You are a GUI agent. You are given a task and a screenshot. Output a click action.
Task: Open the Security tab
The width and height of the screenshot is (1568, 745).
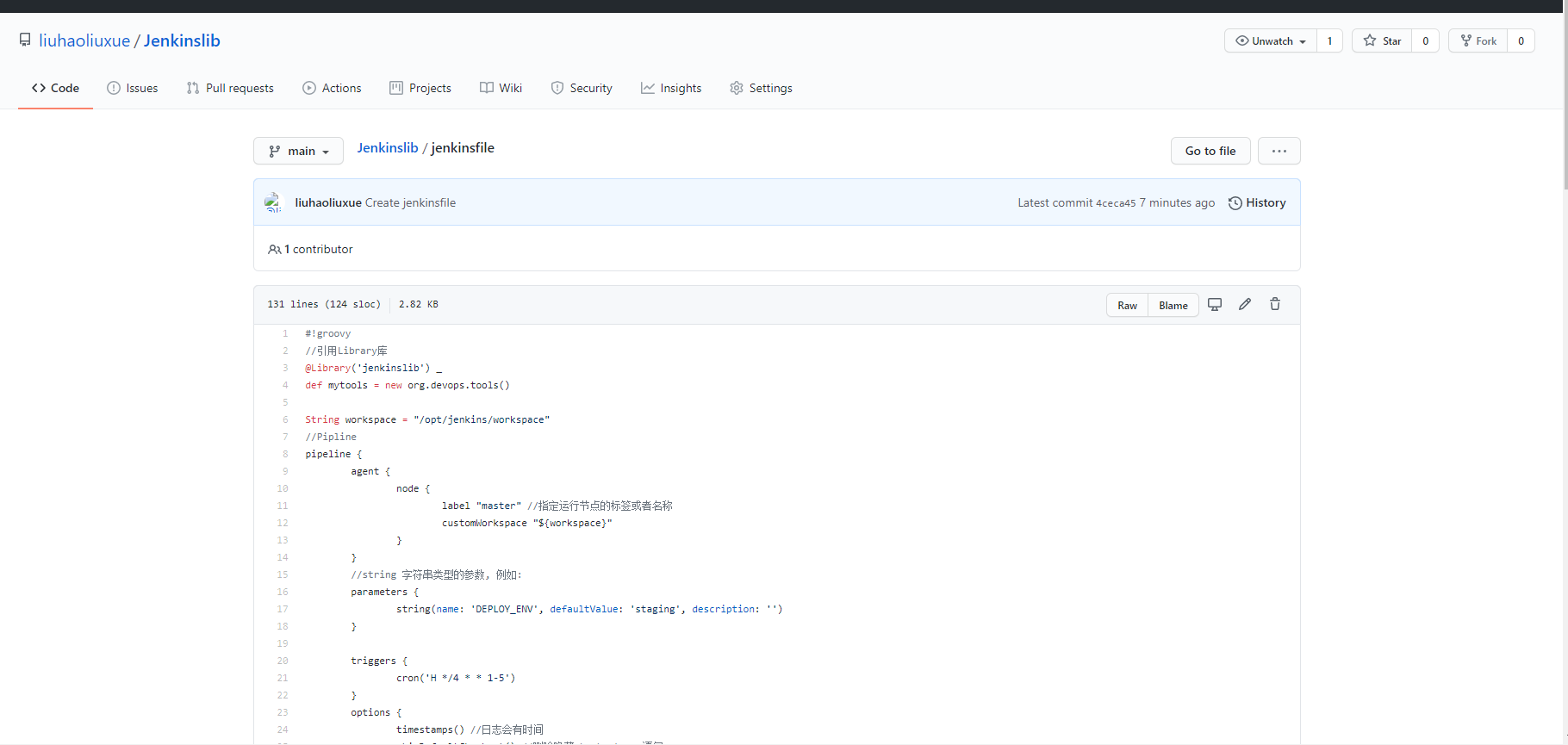pyautogui.click(x=582, y=88)
